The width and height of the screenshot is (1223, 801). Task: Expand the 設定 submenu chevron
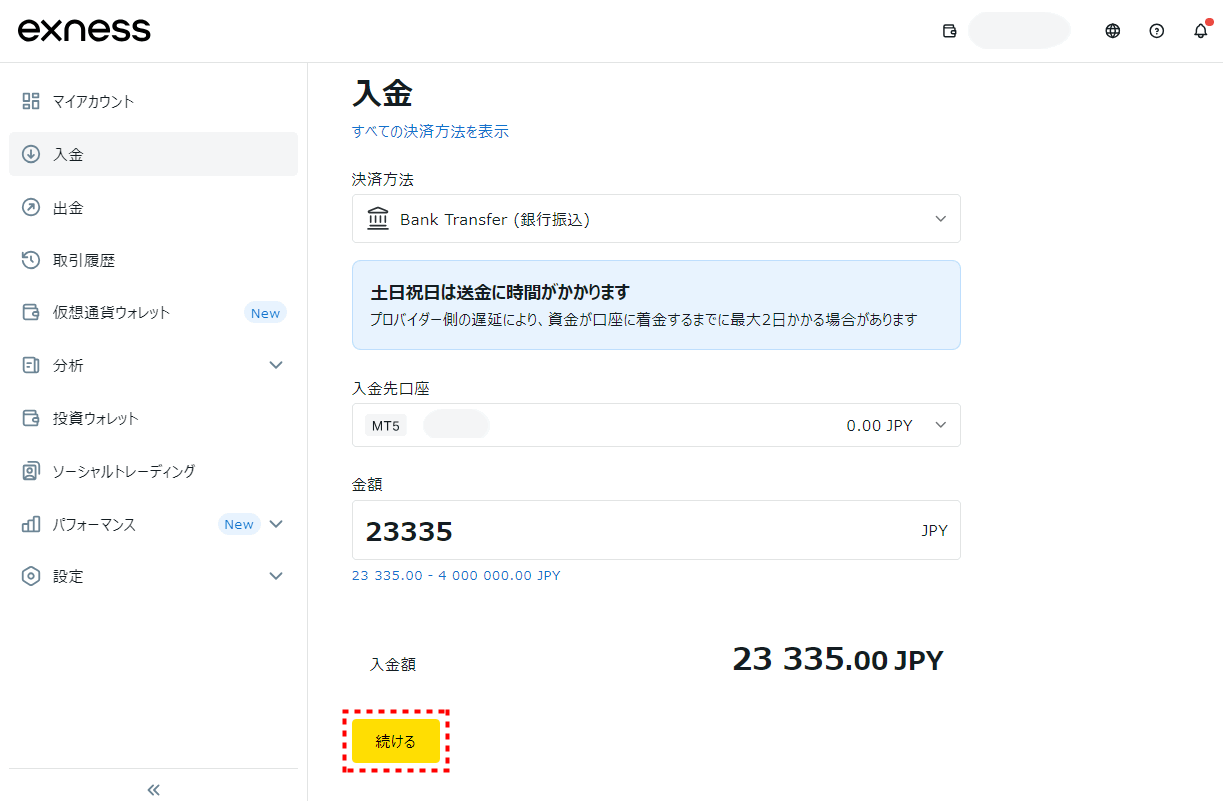[x=277, y=576]
